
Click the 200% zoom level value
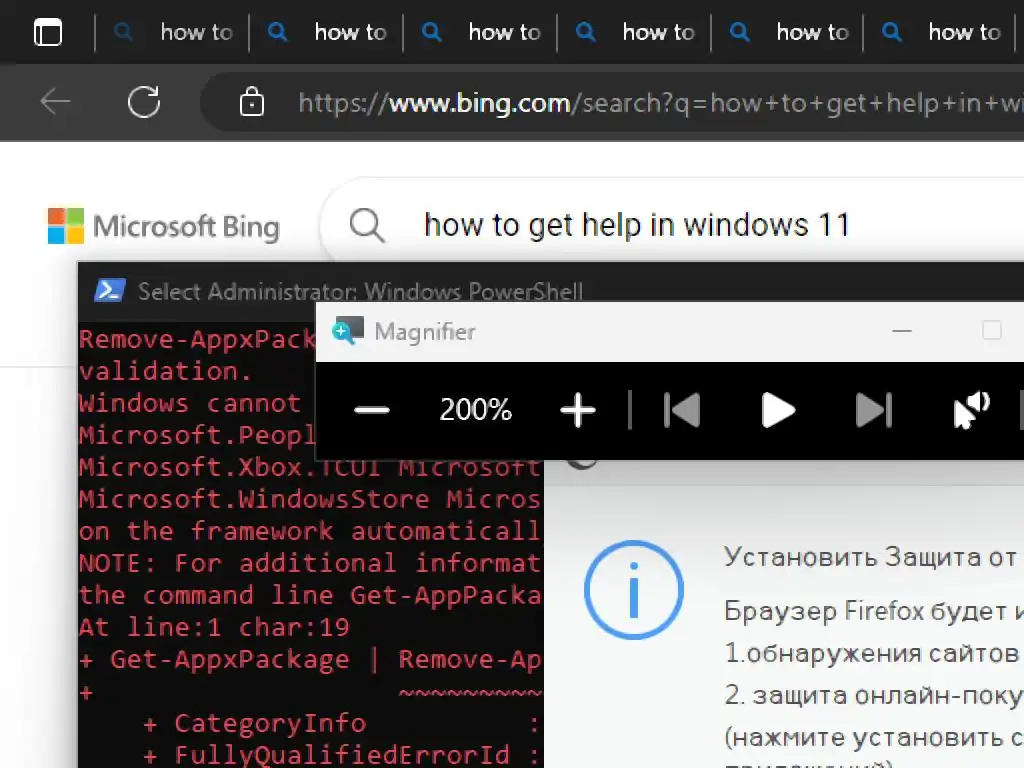pos(475,410)
